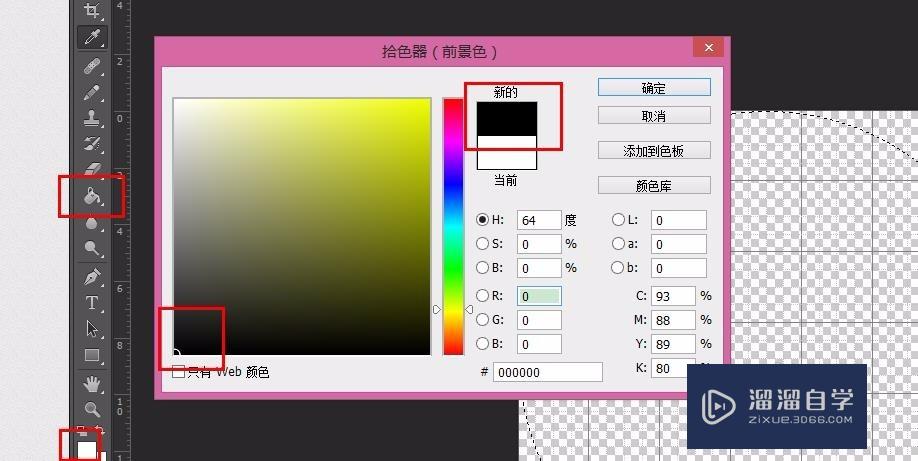Click the 取消 cancel button
918x461 pixels.
point(654,115)
